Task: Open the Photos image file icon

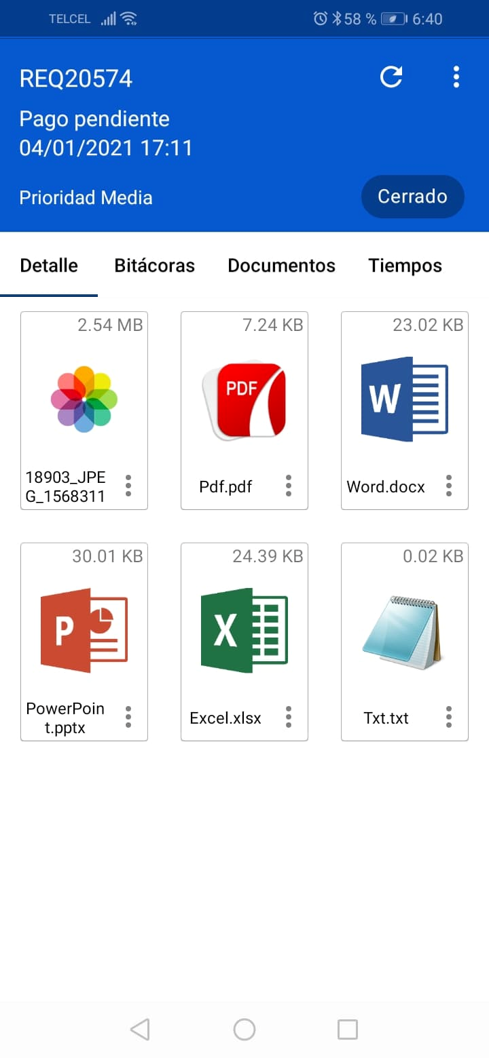Action: pyautogui.click(x=84, y=399)
